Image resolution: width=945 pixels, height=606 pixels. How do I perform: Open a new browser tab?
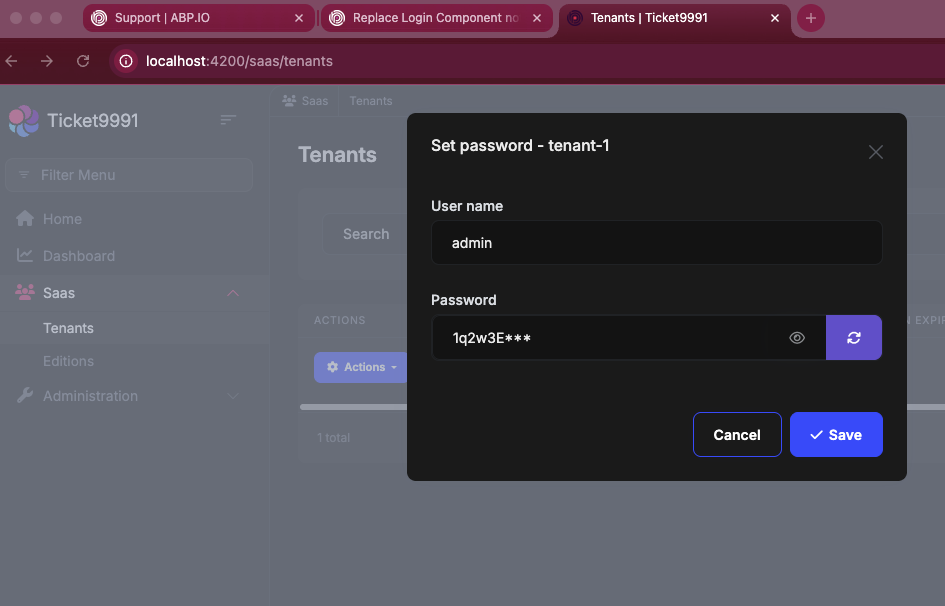(x=811, y=18)
